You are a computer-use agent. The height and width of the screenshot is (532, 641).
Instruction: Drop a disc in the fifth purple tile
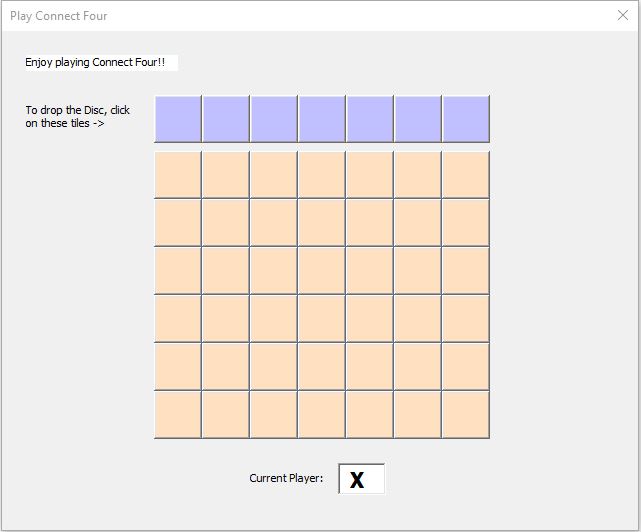point(370,119)
